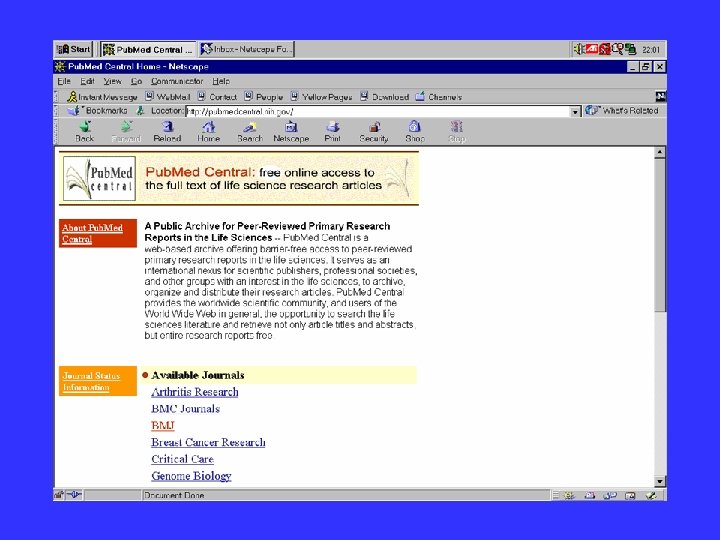The image size is (720, 540).
Task: Open Breast Cancer Research link
Action: (208, 442)
